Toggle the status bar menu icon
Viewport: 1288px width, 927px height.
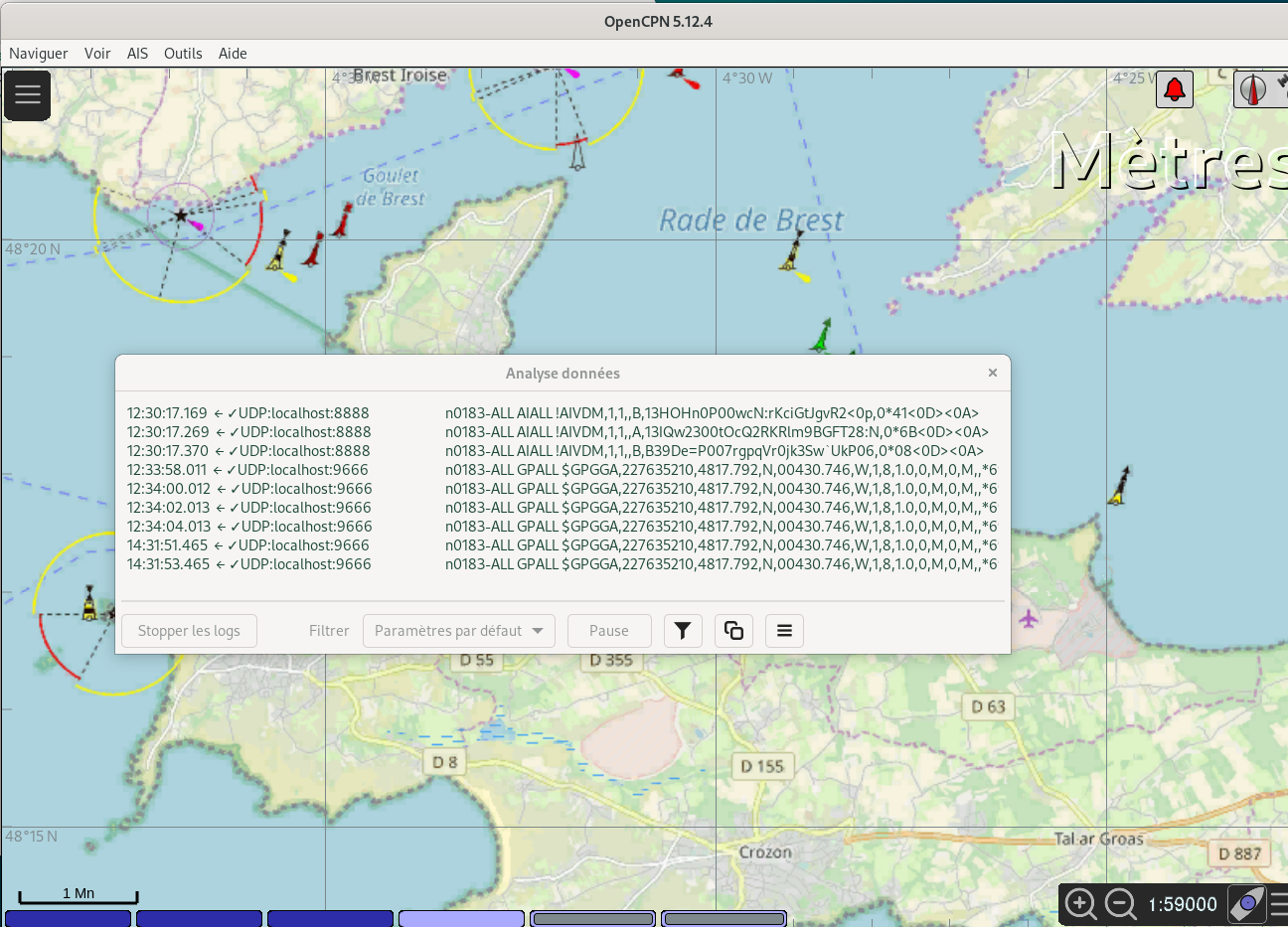click(x=1280, y=904)
